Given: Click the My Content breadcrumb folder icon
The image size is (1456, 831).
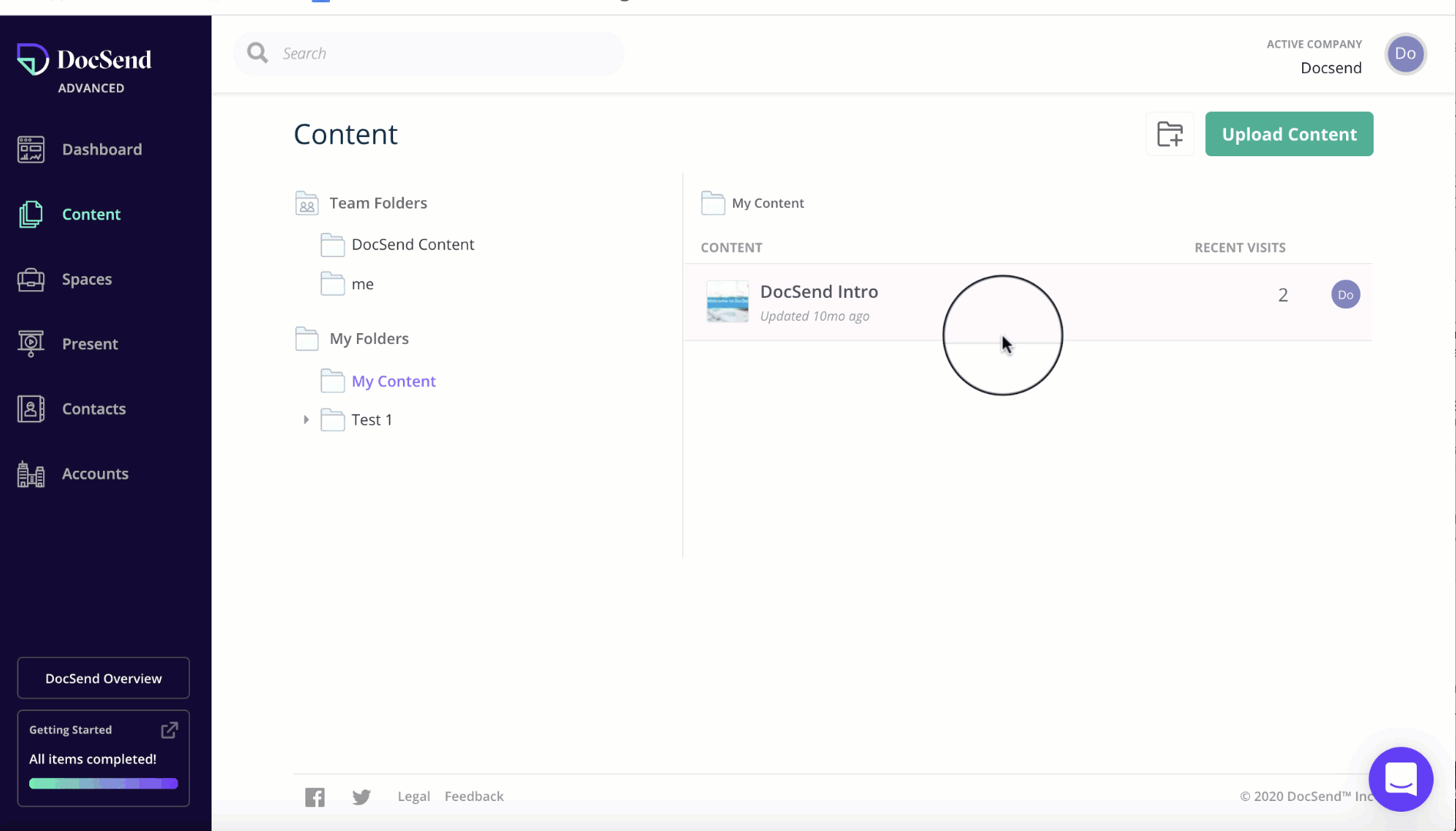Looking at the screenshot, I should click(x=713, y=203).
